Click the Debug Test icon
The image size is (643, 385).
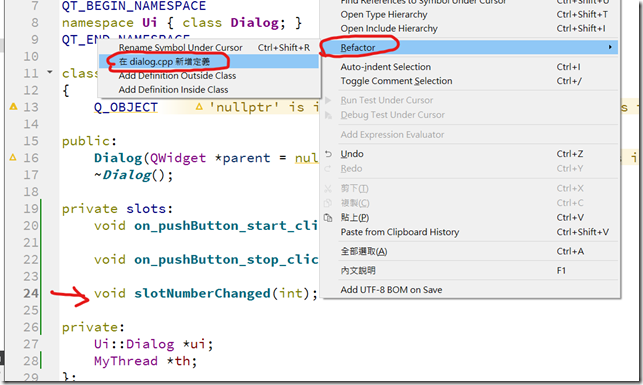[x=328, y=115]
